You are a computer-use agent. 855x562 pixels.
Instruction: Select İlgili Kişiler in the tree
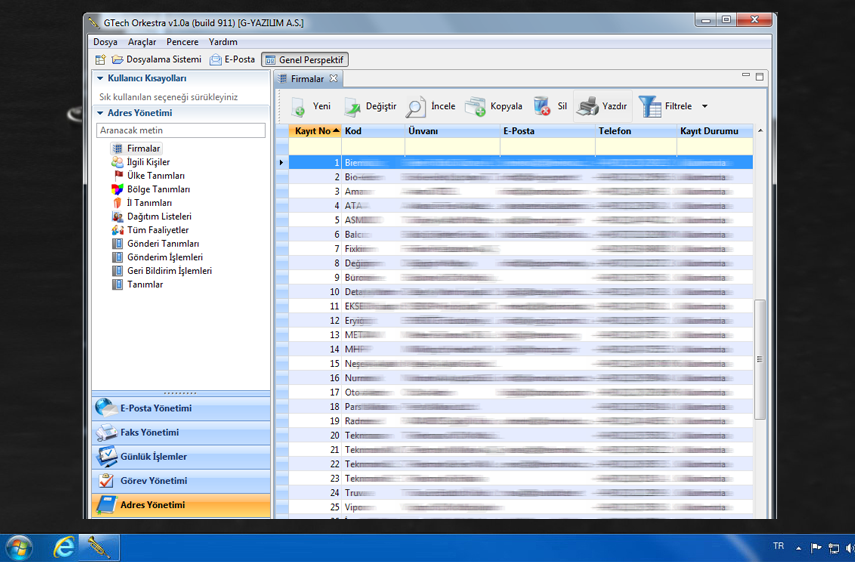click(x=148, y=162)
